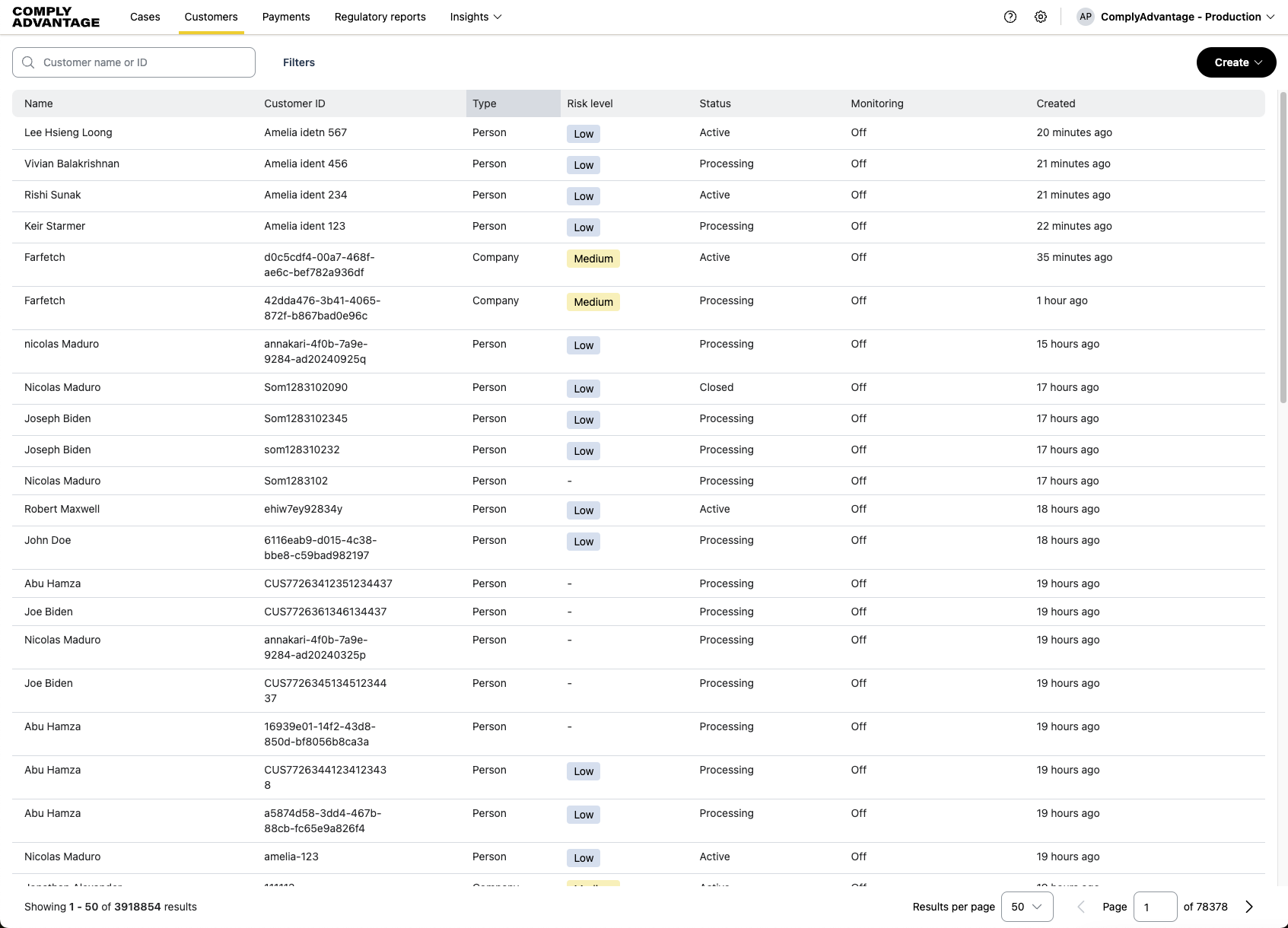The image size is (1288, 928).
Task: Click the Type column header
Action: click(485, 103)
